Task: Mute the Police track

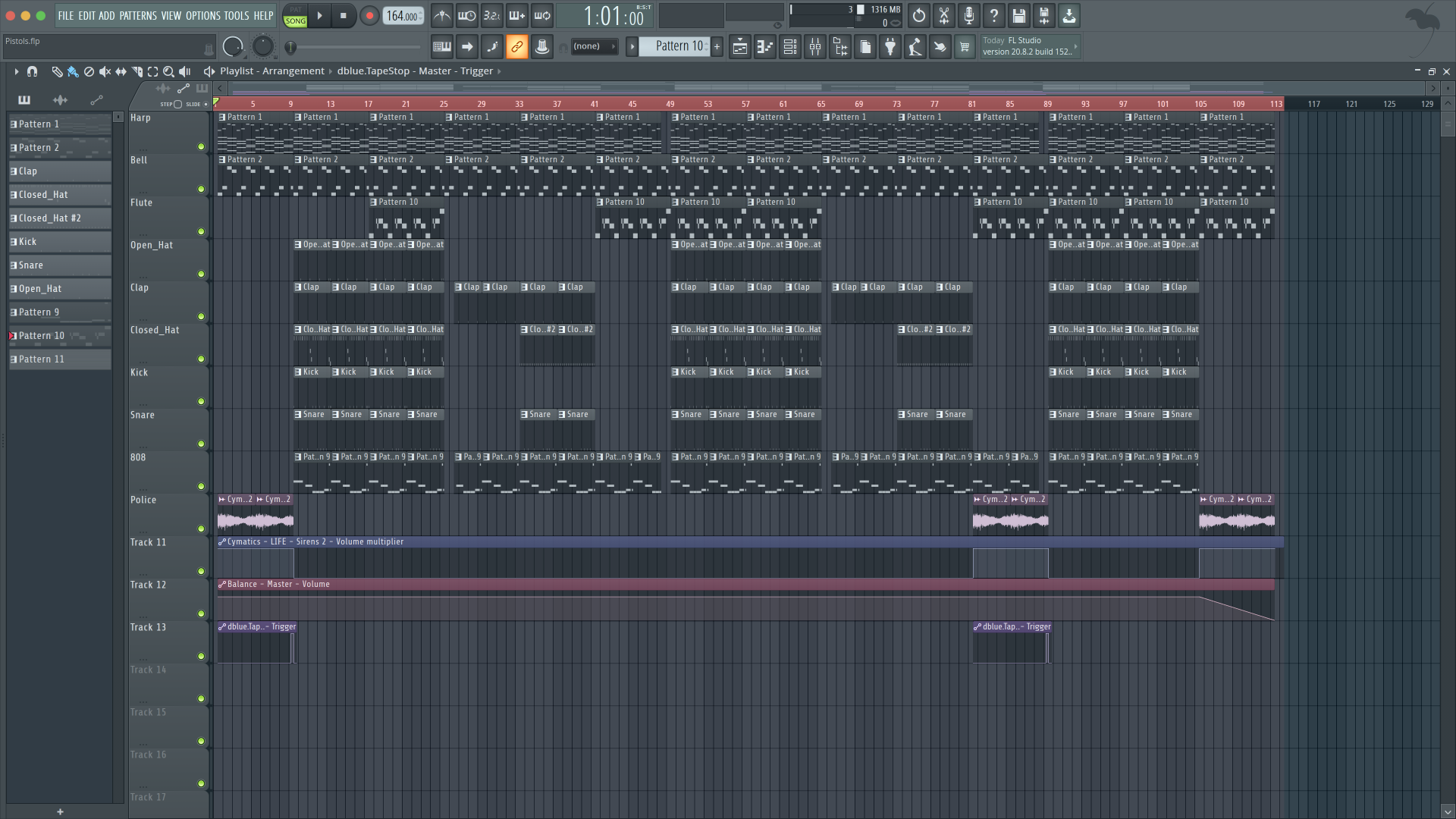Action: pyautogui.click(x=201, y=529)
